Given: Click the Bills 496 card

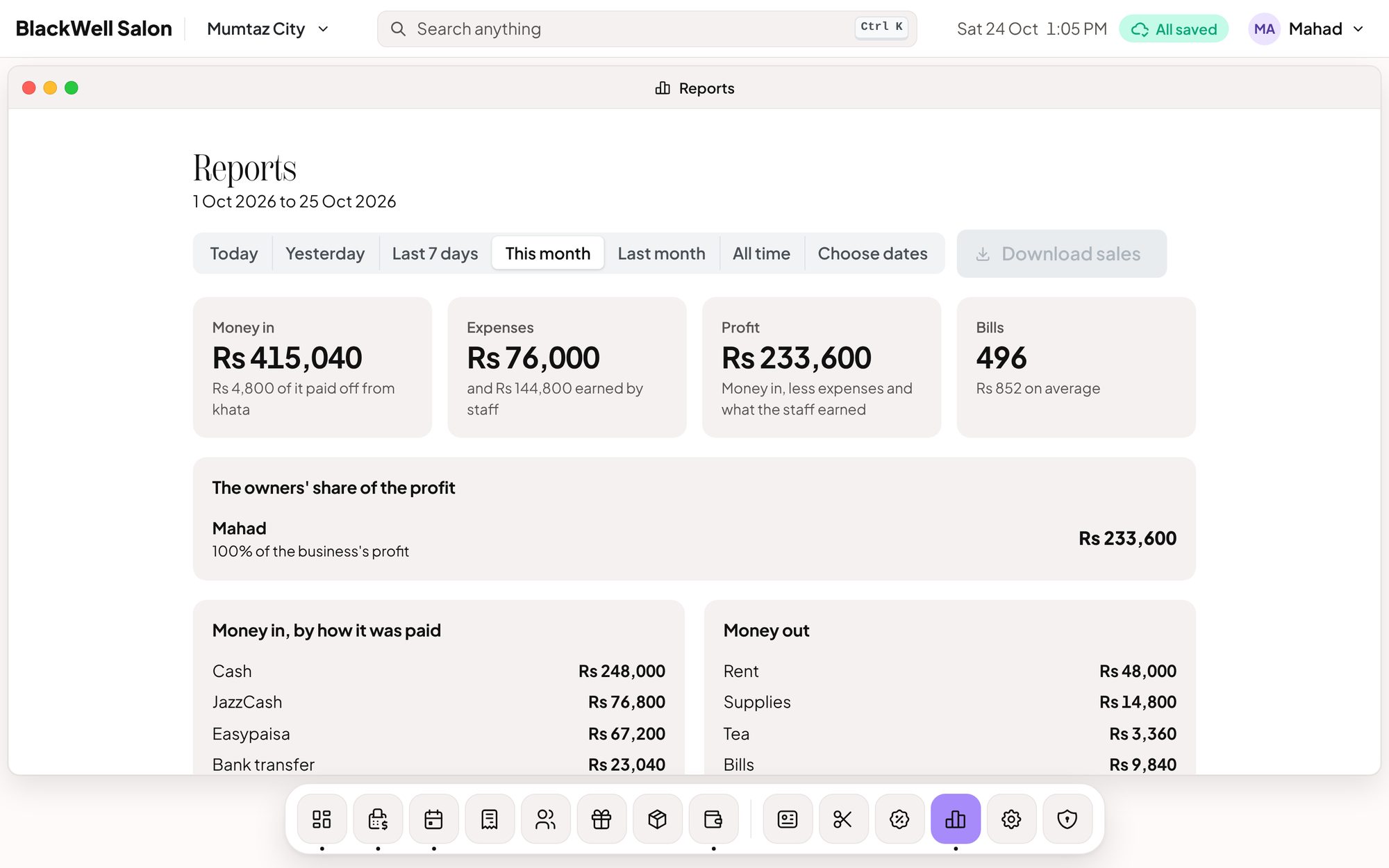Looking at the screenshot, I should point(1076,367).
